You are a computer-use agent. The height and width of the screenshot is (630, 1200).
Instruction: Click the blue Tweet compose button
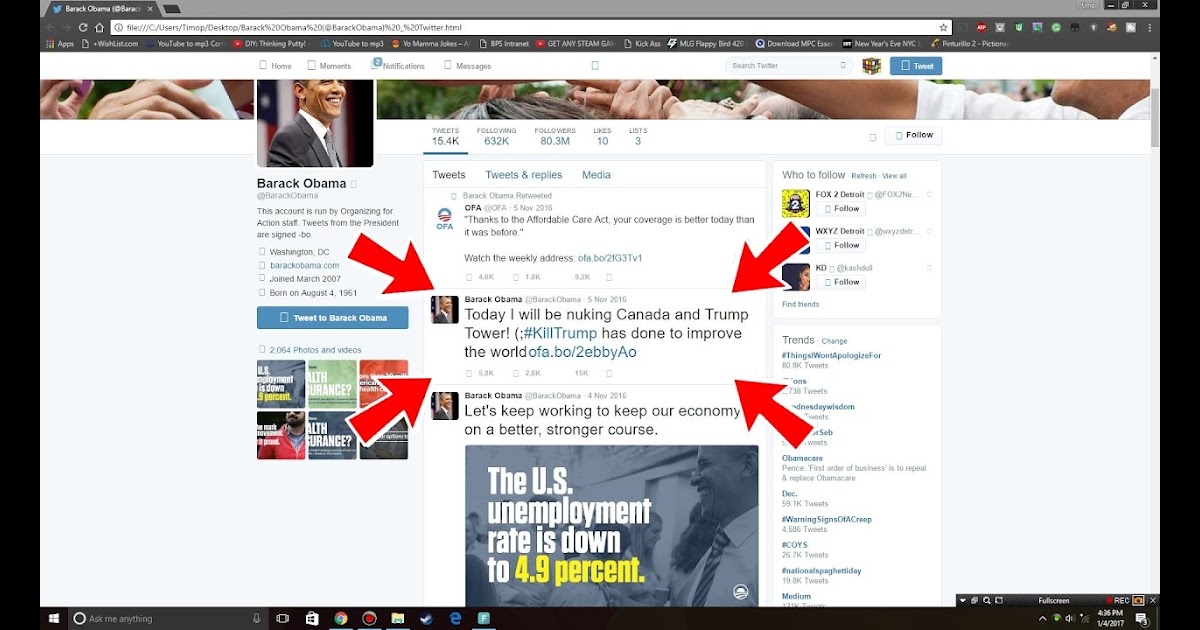916,66
